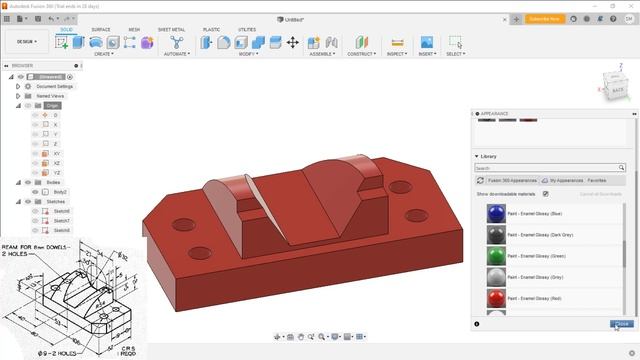Viewport: 640px width, 360px height.
Task: Select the Shell tool
Action: [x=241, y=42]
